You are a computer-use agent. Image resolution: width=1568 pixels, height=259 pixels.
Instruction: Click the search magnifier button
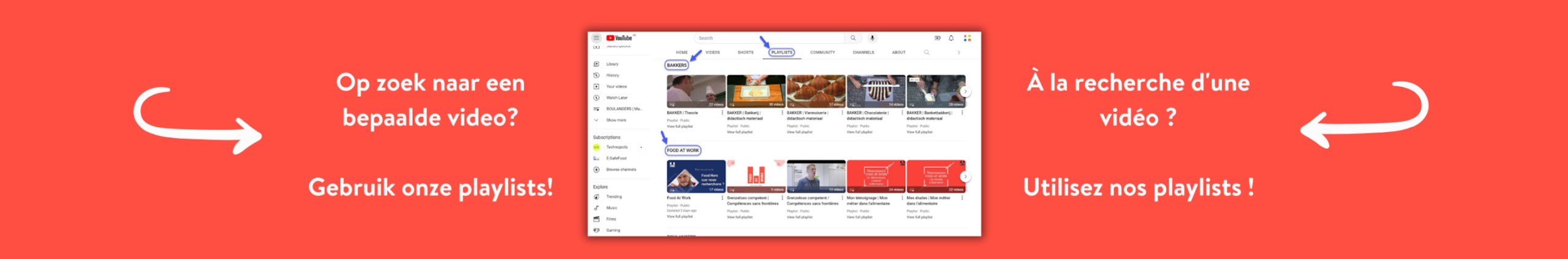pyautogui.click(x=853, y=38)
